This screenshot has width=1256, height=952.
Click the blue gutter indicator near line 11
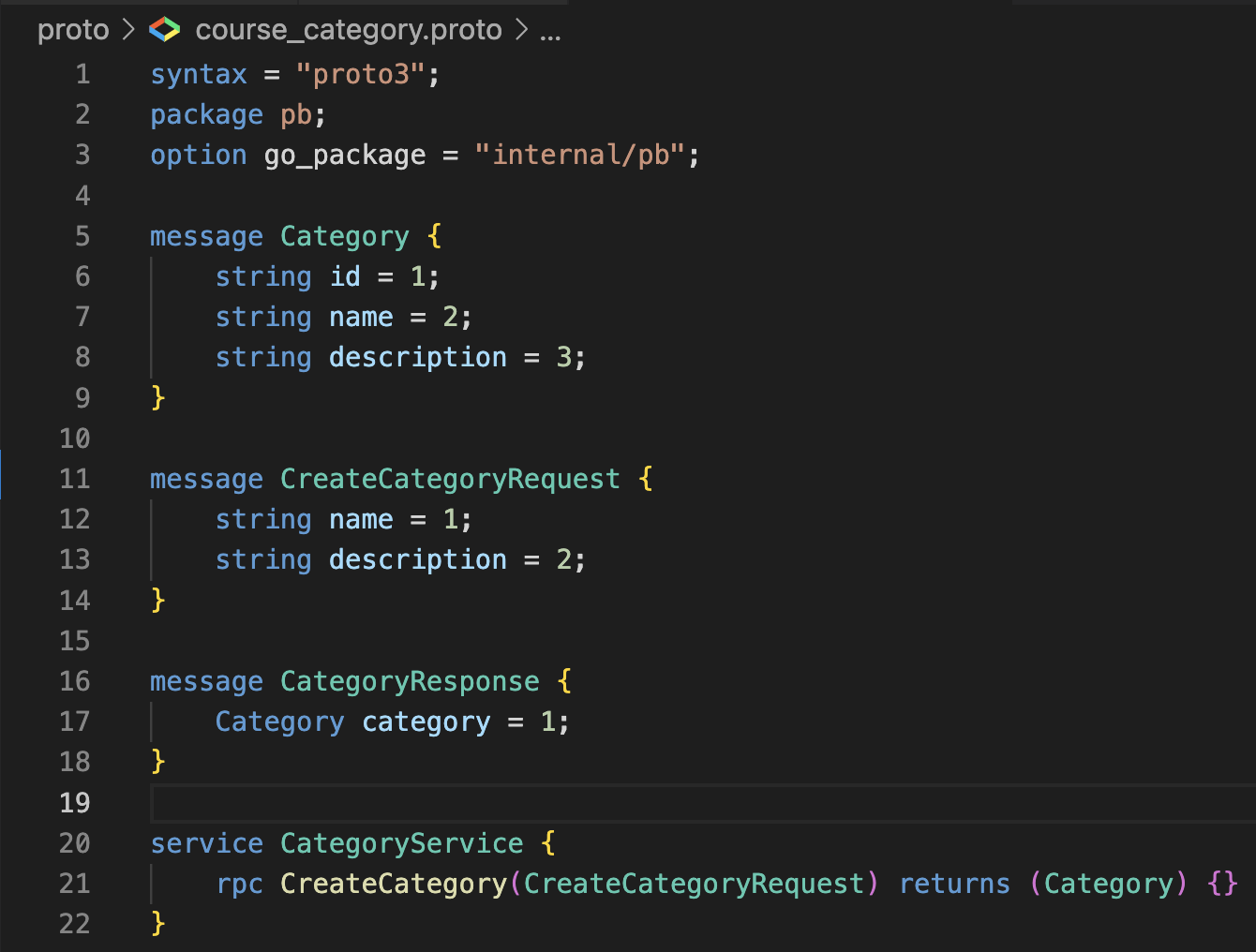(3, 478)
